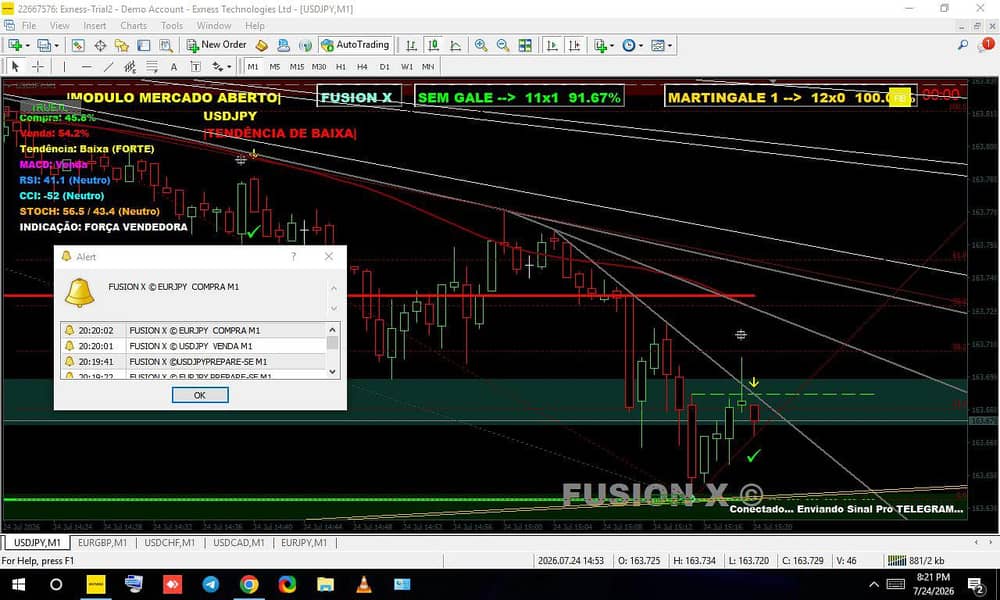
Task: Open the Profiles icon
Action: point(44,45)
